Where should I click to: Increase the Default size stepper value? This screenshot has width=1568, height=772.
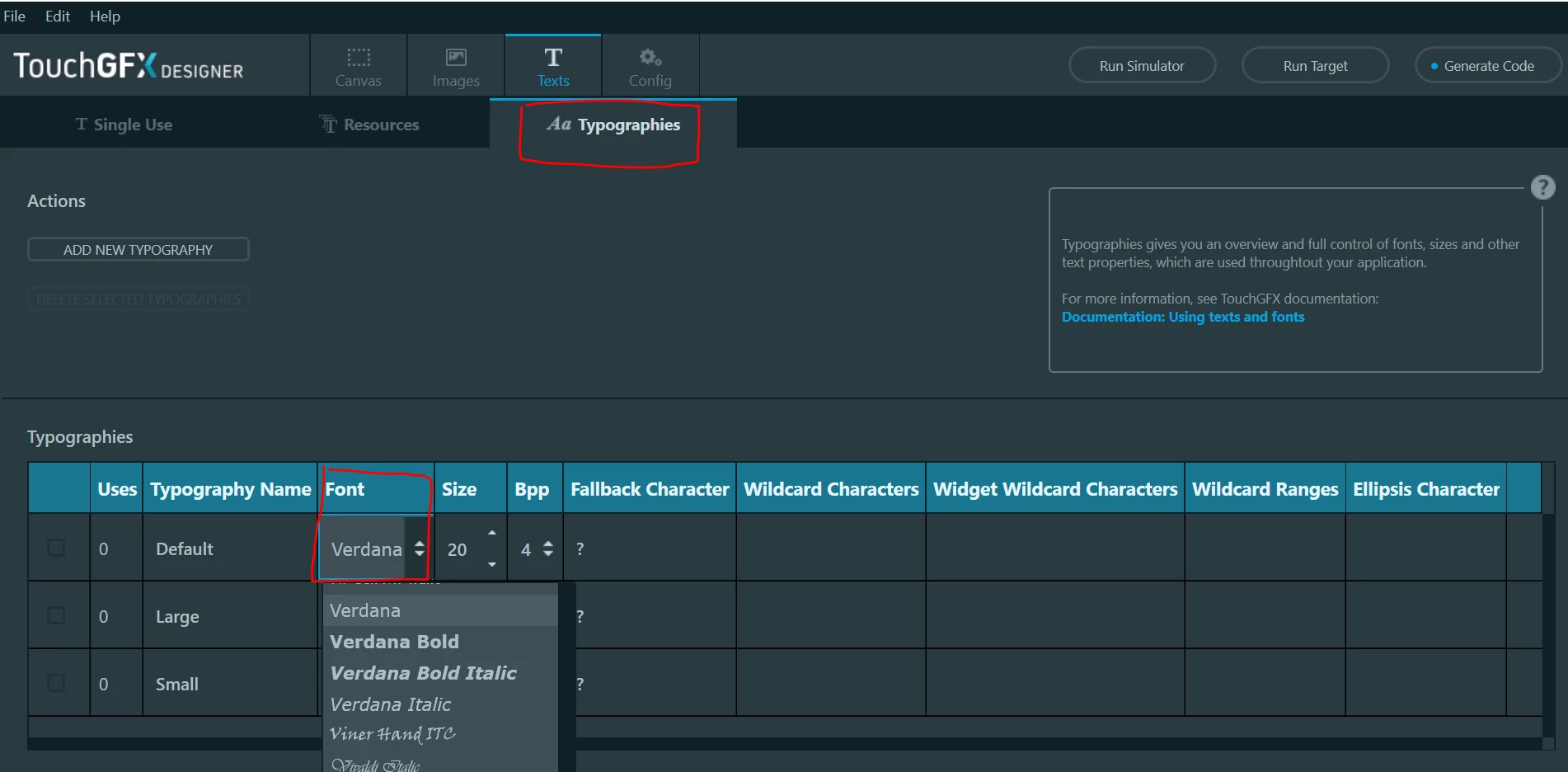point(492,533)
